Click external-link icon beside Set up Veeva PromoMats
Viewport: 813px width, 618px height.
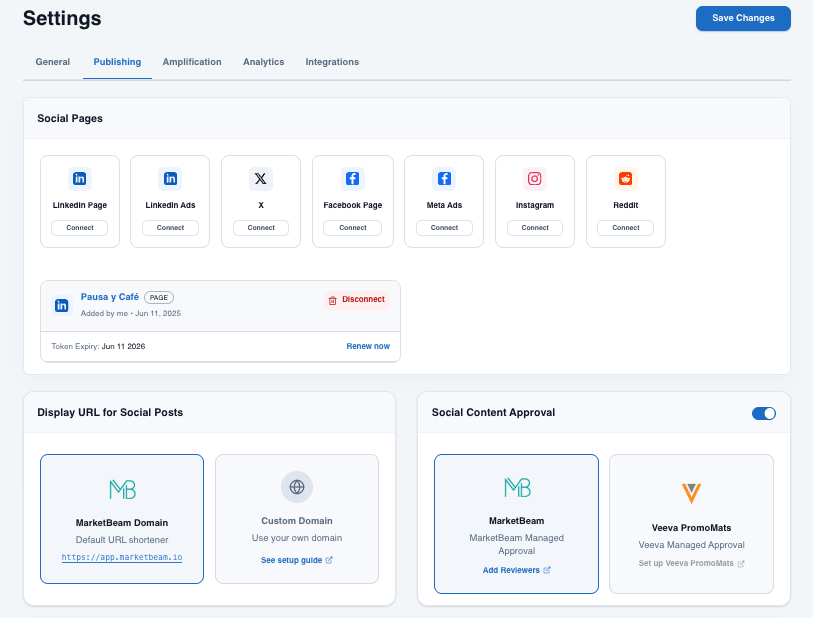(x=741, y=564)
